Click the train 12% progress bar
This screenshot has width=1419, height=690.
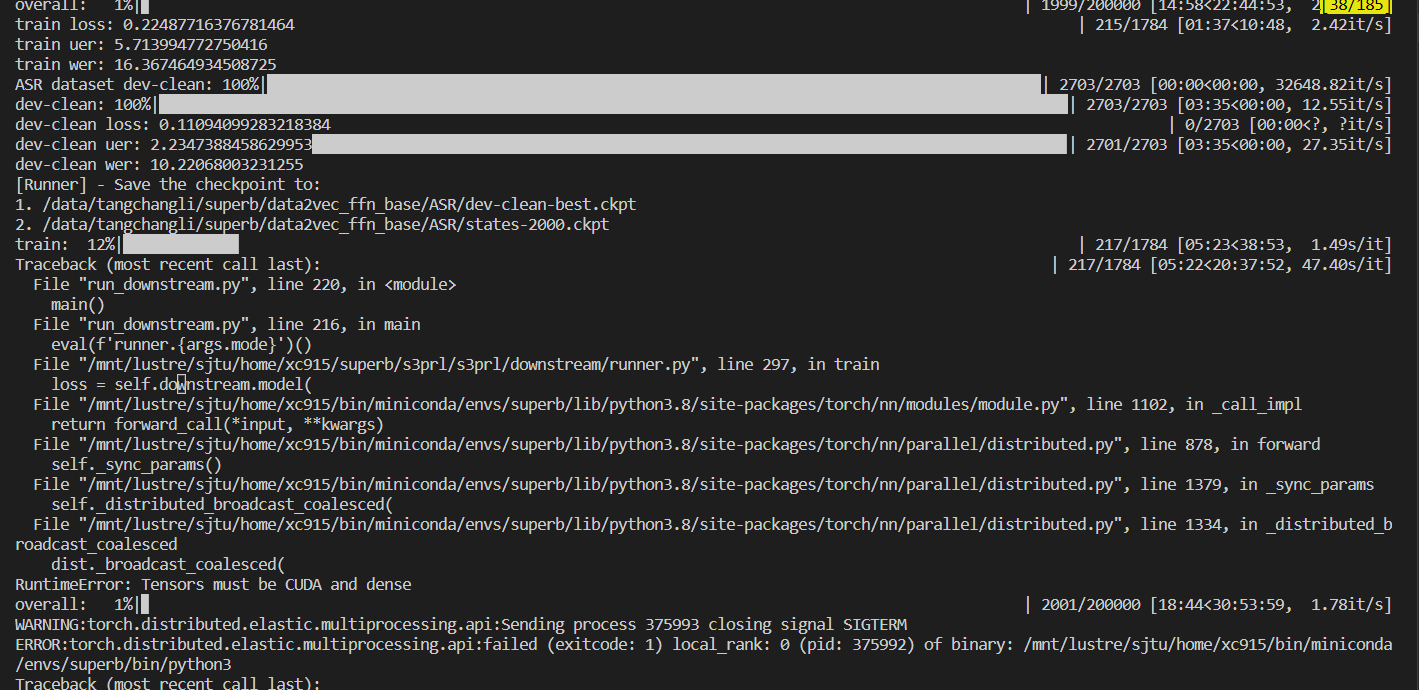pyautogui.click(x=180, y=243)
